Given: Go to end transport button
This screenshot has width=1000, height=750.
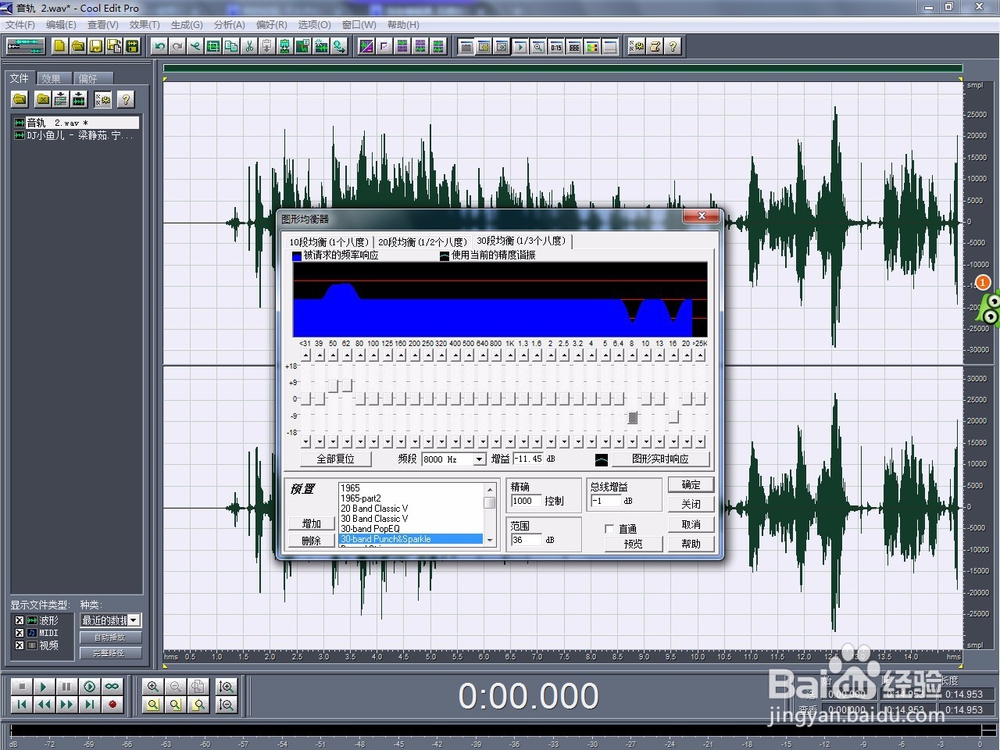Looking at the screenshot, I should [89, 705].
